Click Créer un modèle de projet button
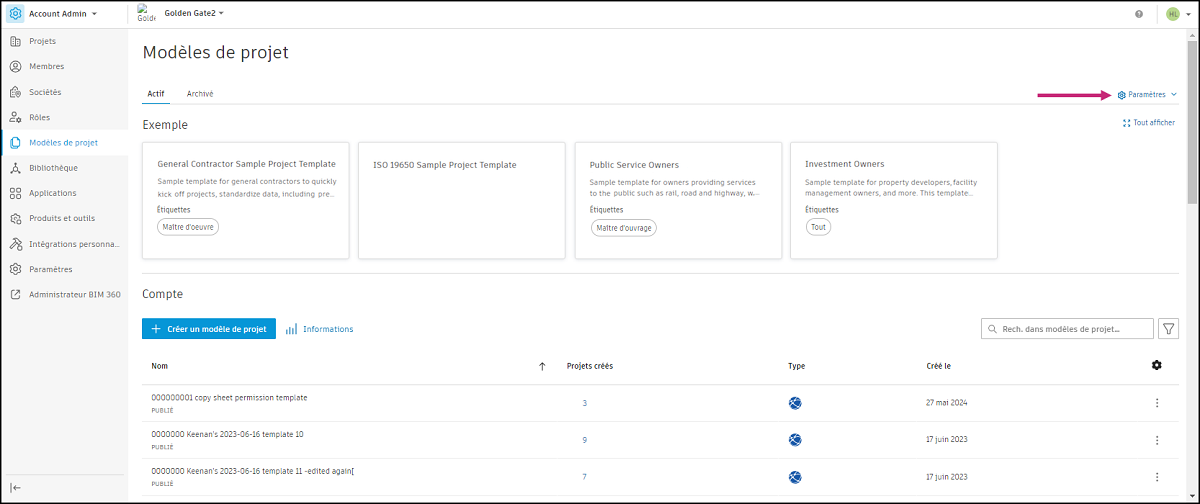The image size is (1200, 504). pos(209,329)
